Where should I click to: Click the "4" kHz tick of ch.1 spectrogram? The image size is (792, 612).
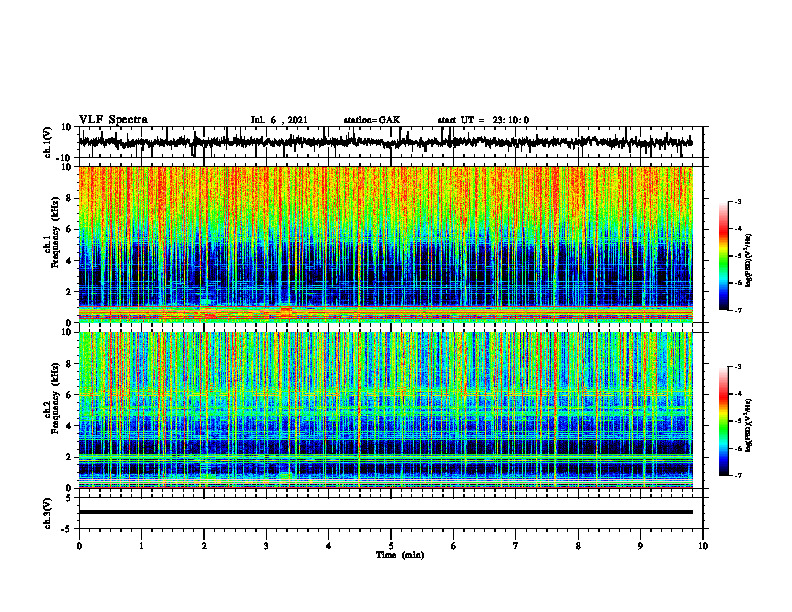70,261
